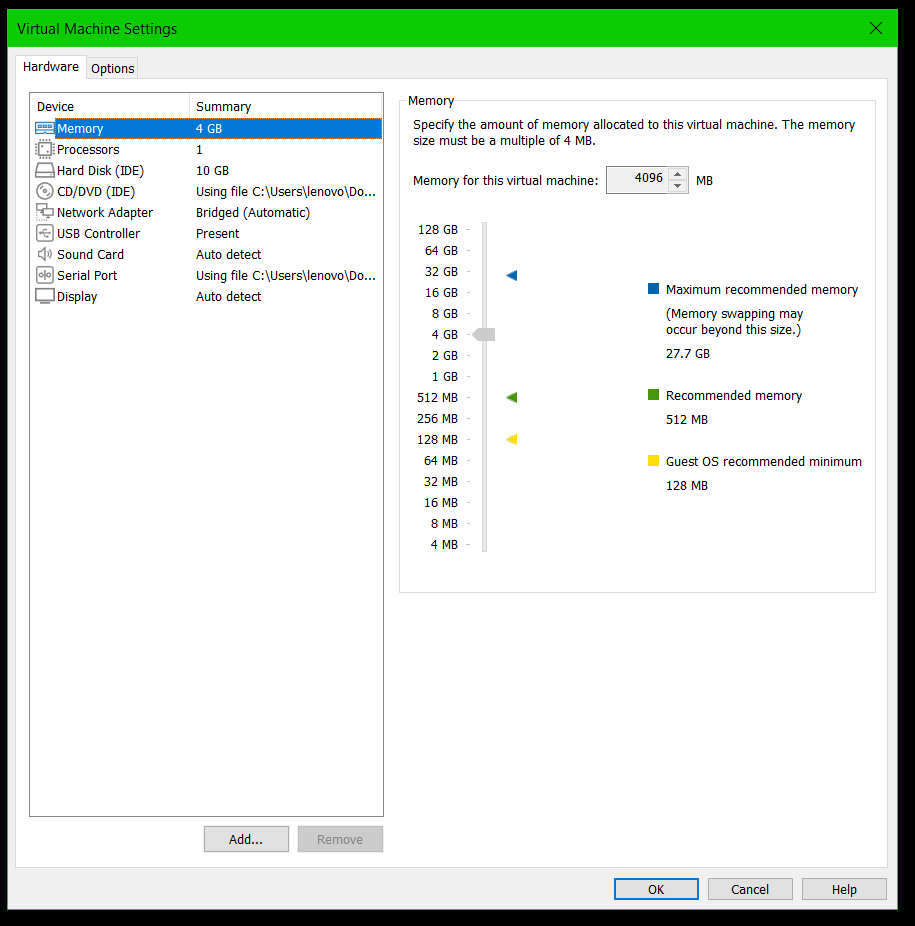Image resolution: width=915 pixels, height=926 pixels.
Task: Click the blue maximum recommended memory marker
Action: [511, 275]
